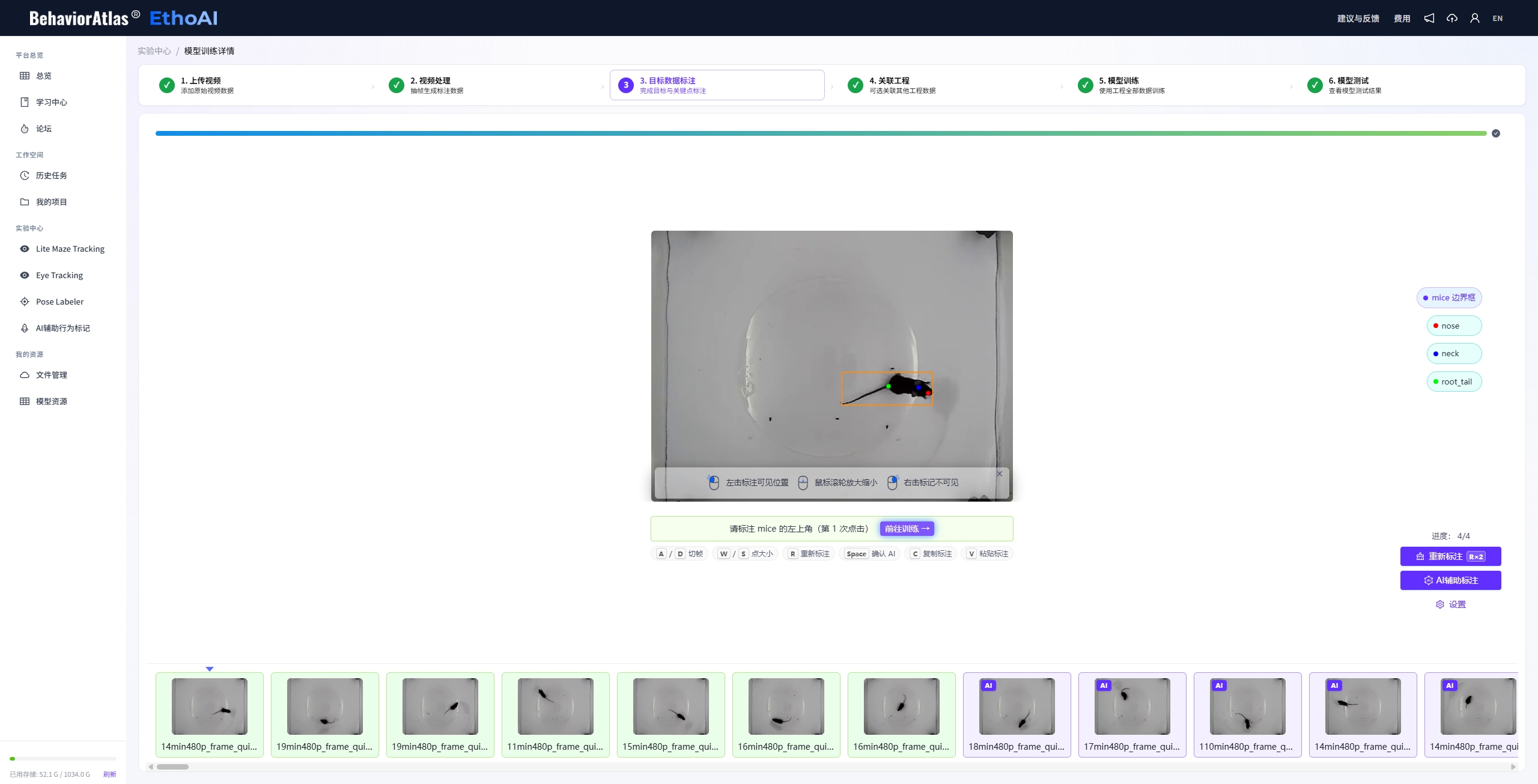1538x784 pixels.
Task: Open 模型资源 in the sidebar
Action: 63,401
